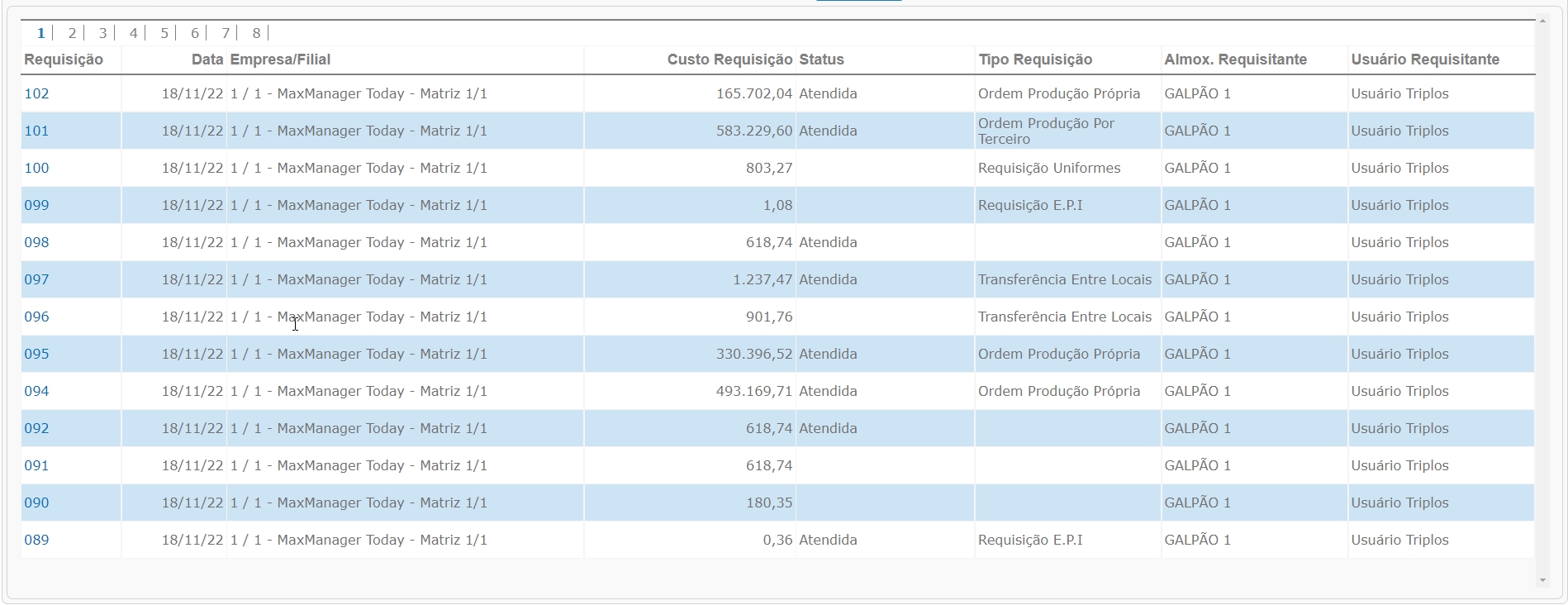Image resolution: width=1568 pixels, height=605 pixels.
Task: Click 'Atendida' status in row 089
Action: click(828, 540)
